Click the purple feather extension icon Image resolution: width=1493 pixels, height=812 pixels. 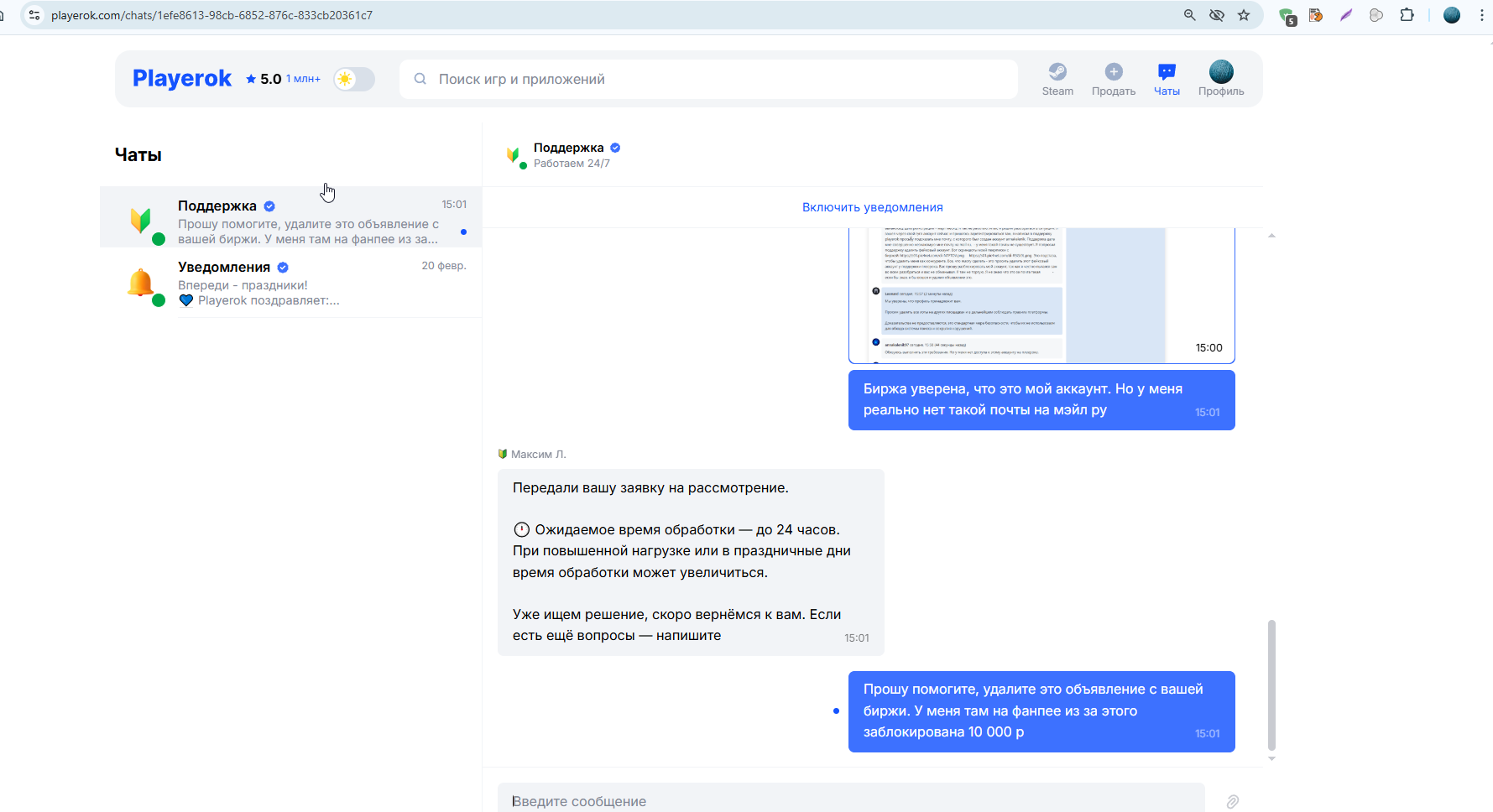pyautogui.click(x=1346, y=15)
